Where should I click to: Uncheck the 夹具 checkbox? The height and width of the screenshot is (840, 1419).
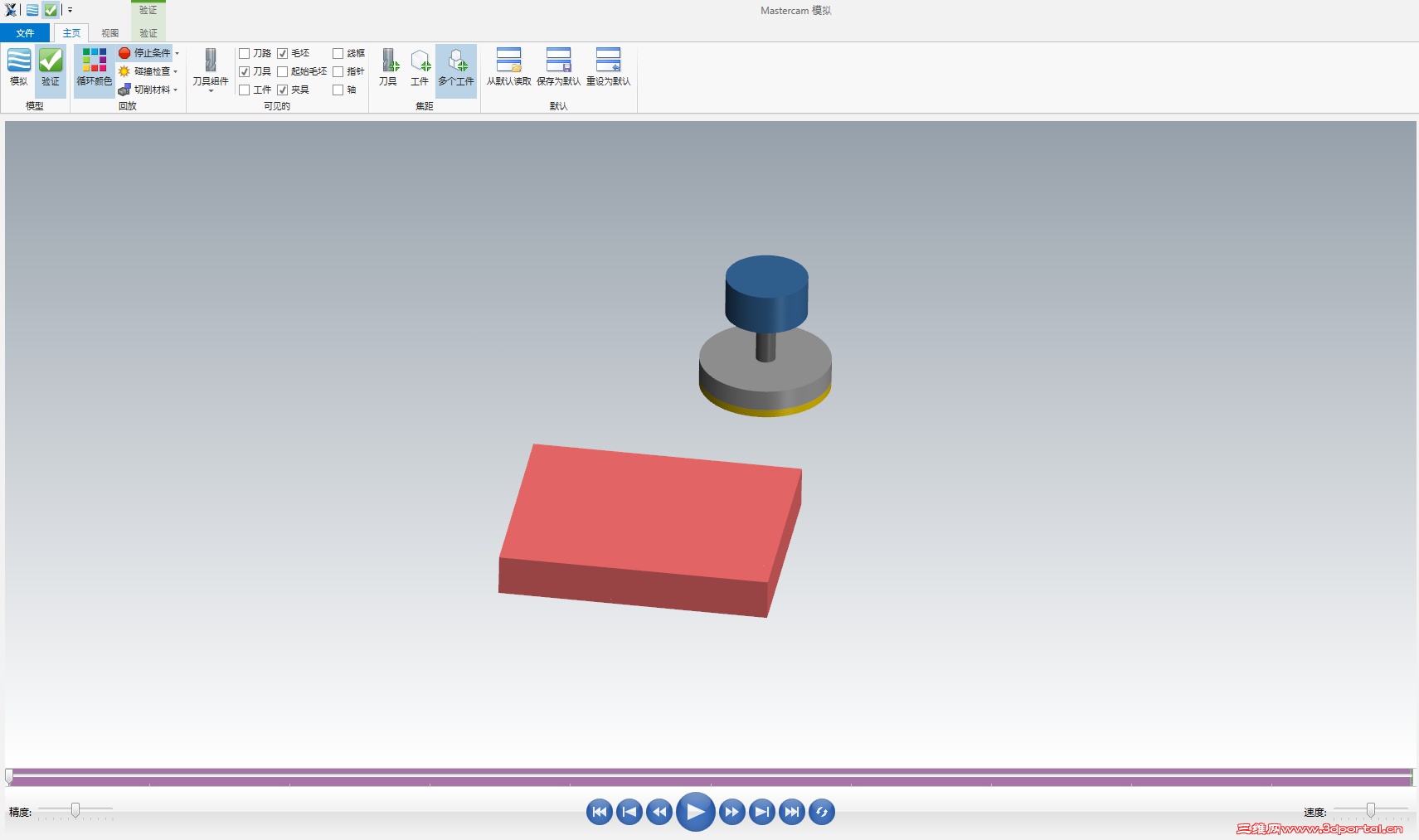pyautogui.click(x=283, y=90)
